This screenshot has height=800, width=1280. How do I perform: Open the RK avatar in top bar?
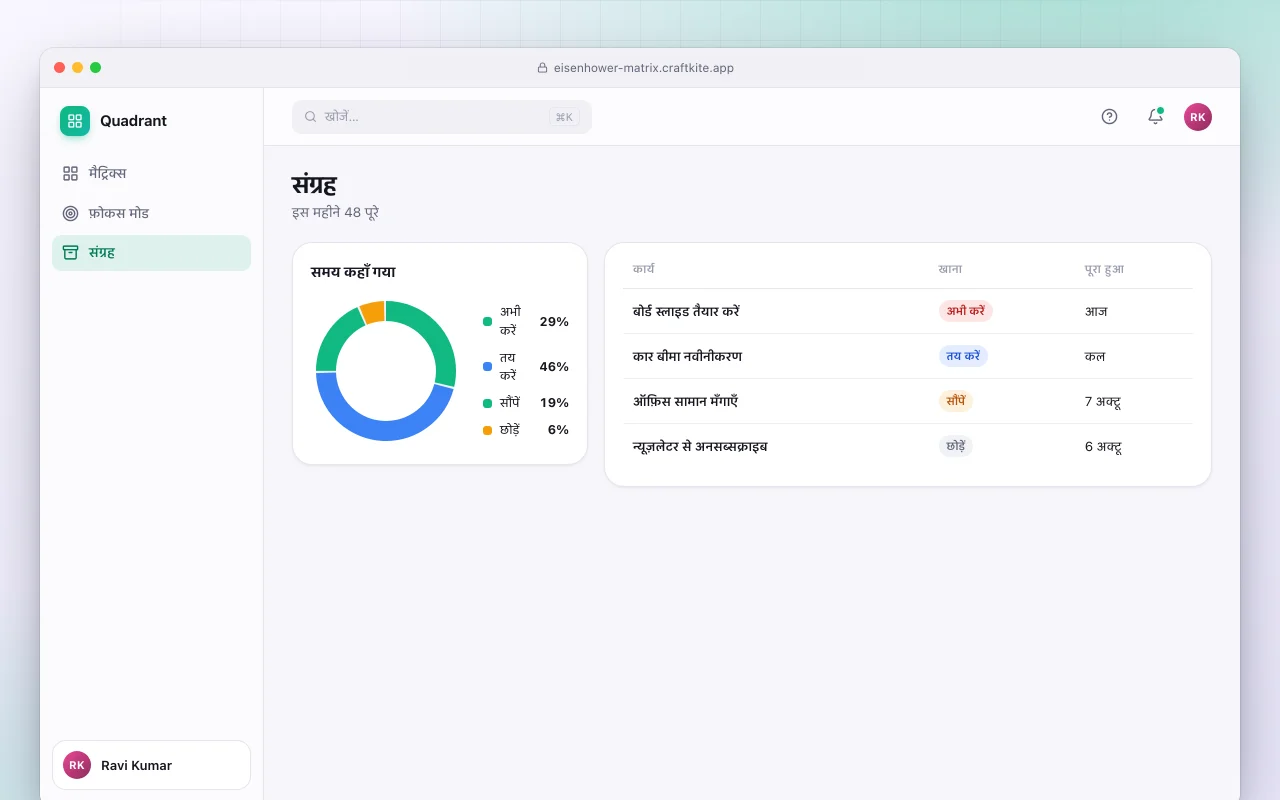(1198, 117)
